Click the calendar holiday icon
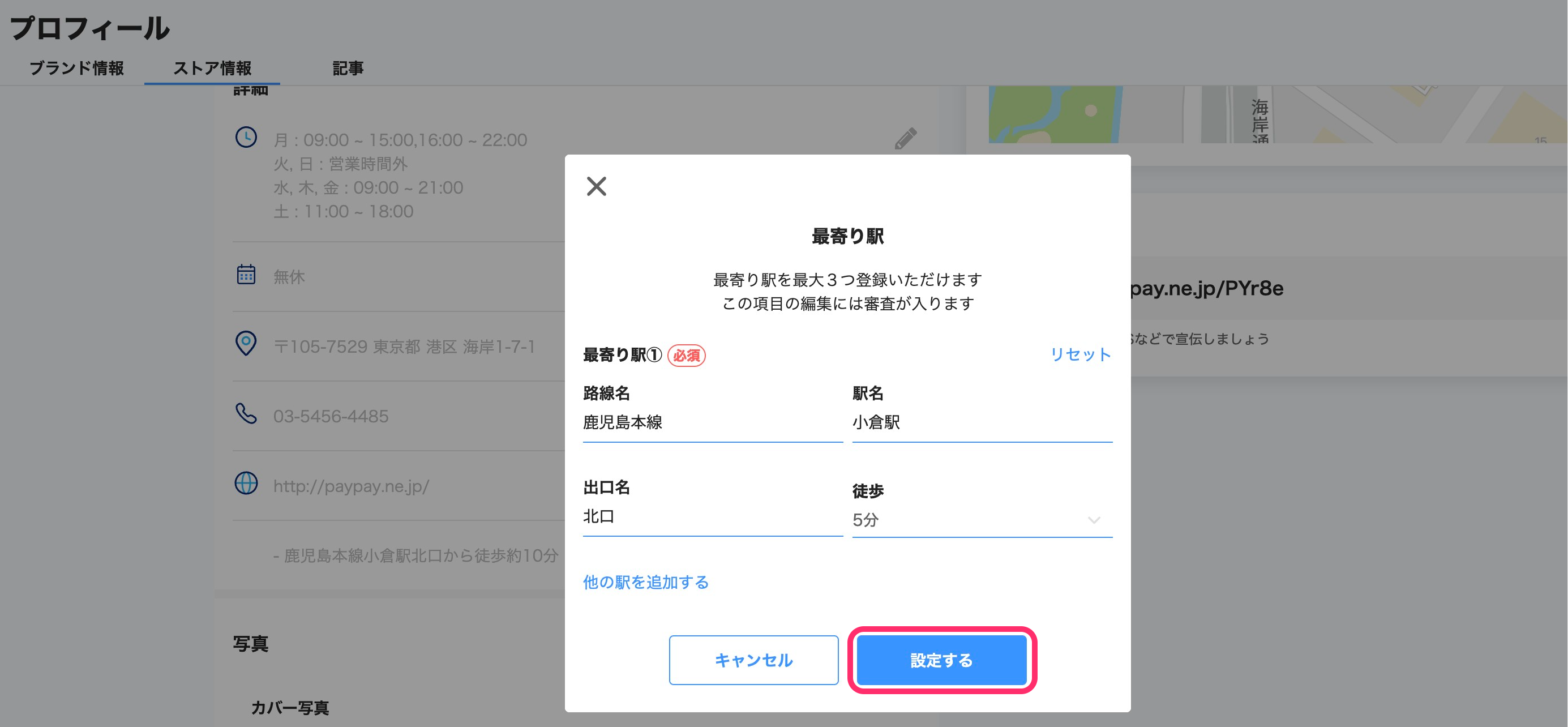Screen dimensions: 1568x727 coord(246,275)
